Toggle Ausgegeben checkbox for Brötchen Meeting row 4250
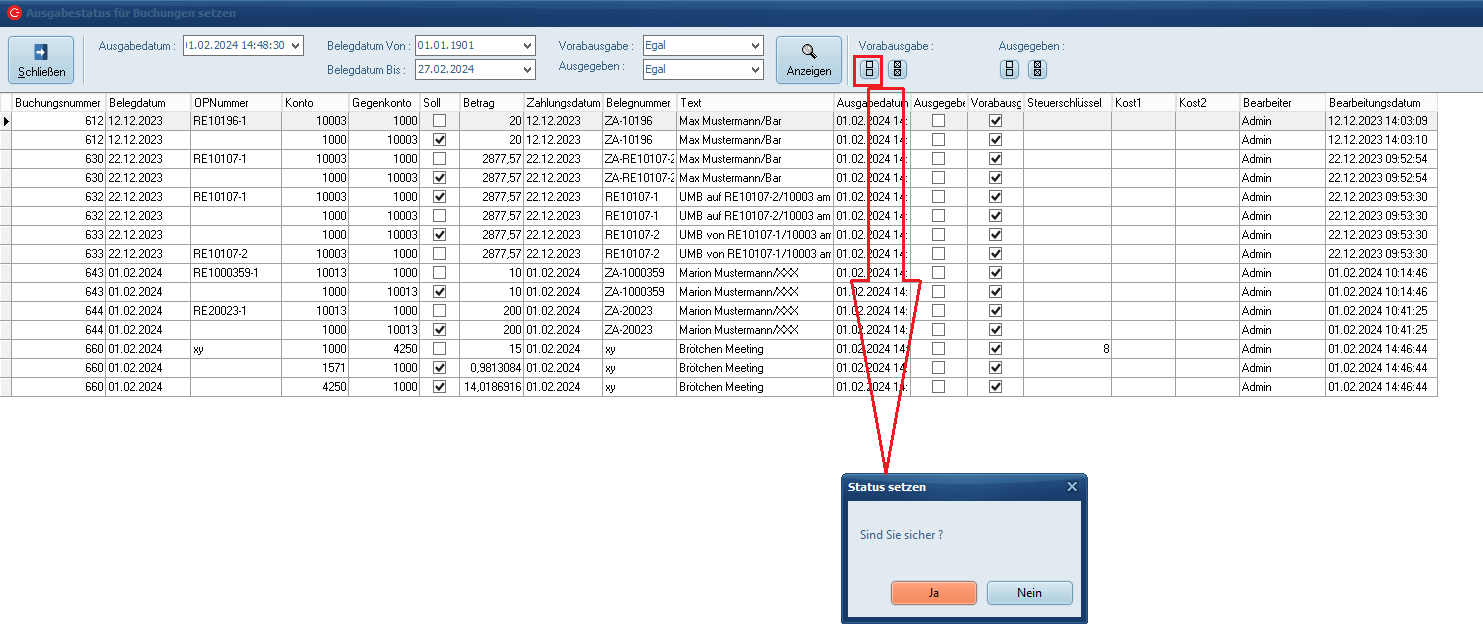Image resolution: width=1483 pixels, height=637 pixels. tap(938, 387)
